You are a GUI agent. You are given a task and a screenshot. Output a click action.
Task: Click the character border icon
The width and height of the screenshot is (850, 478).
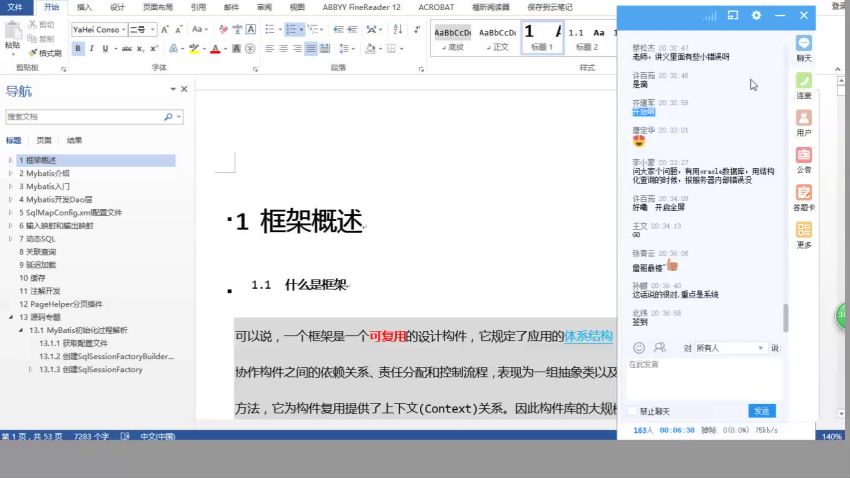pos(250,29)
